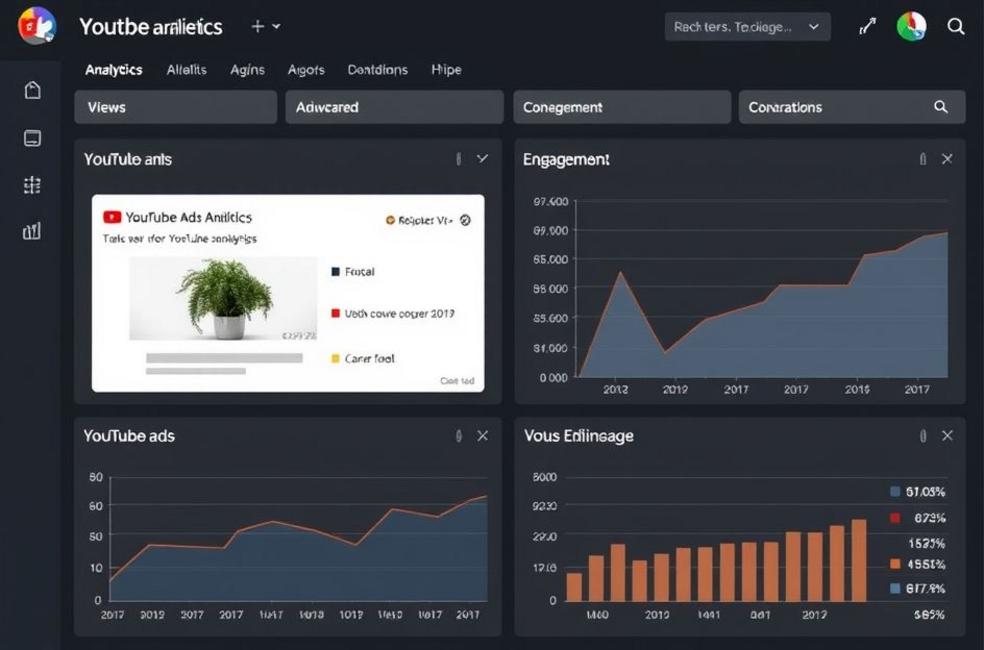Expand the plus dropdown beside the title
The width and height of the screenshot is (984, 650).
tap(265, 27)
